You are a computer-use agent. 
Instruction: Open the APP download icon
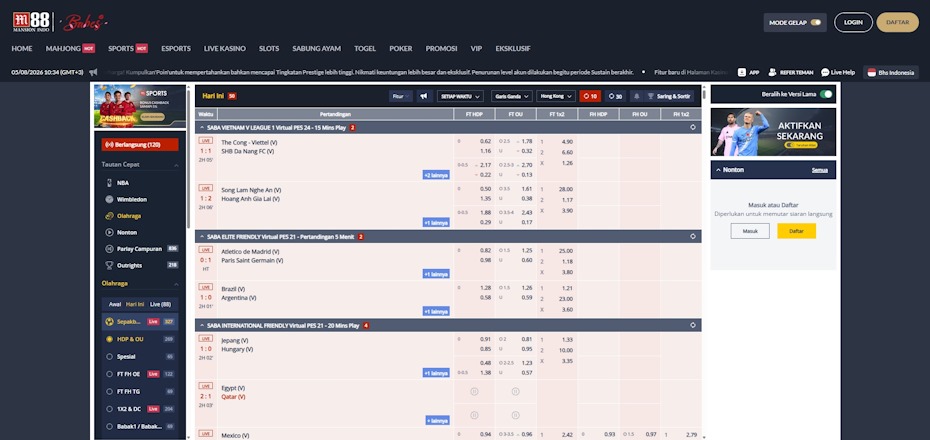(742, 72)
